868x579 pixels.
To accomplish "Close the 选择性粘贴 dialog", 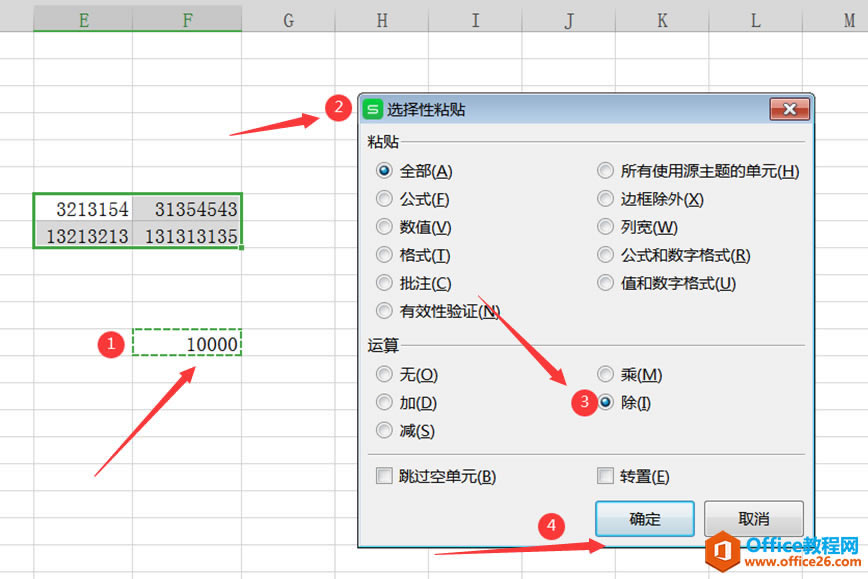I will click(789, 109).
